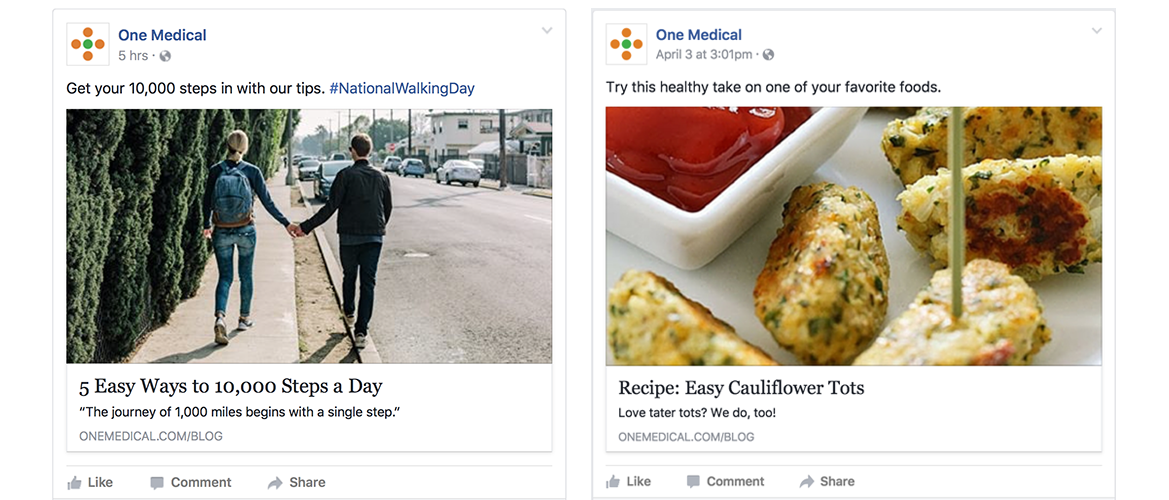Open options chevron on walking post
Screen dimensions: 1169x500
coord(547,31)
